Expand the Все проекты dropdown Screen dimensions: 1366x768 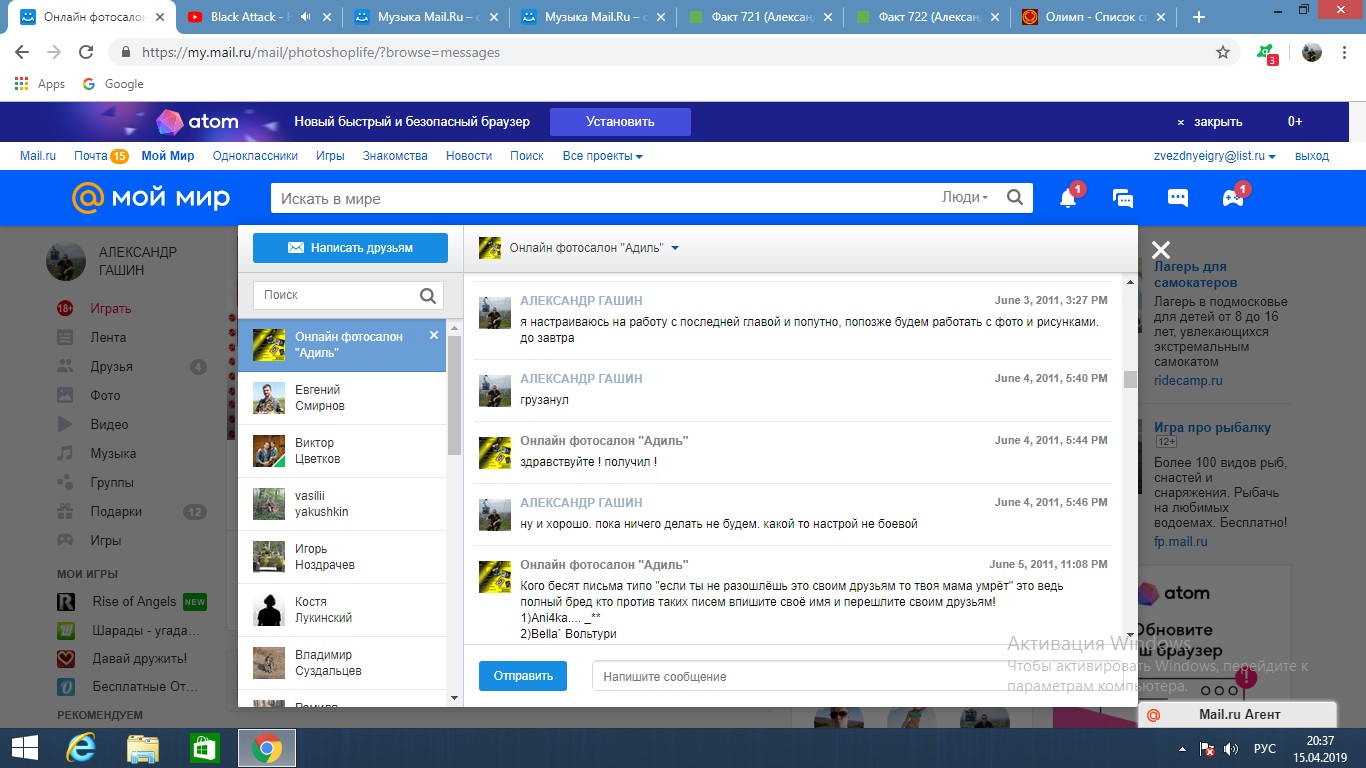pos(603,156)
